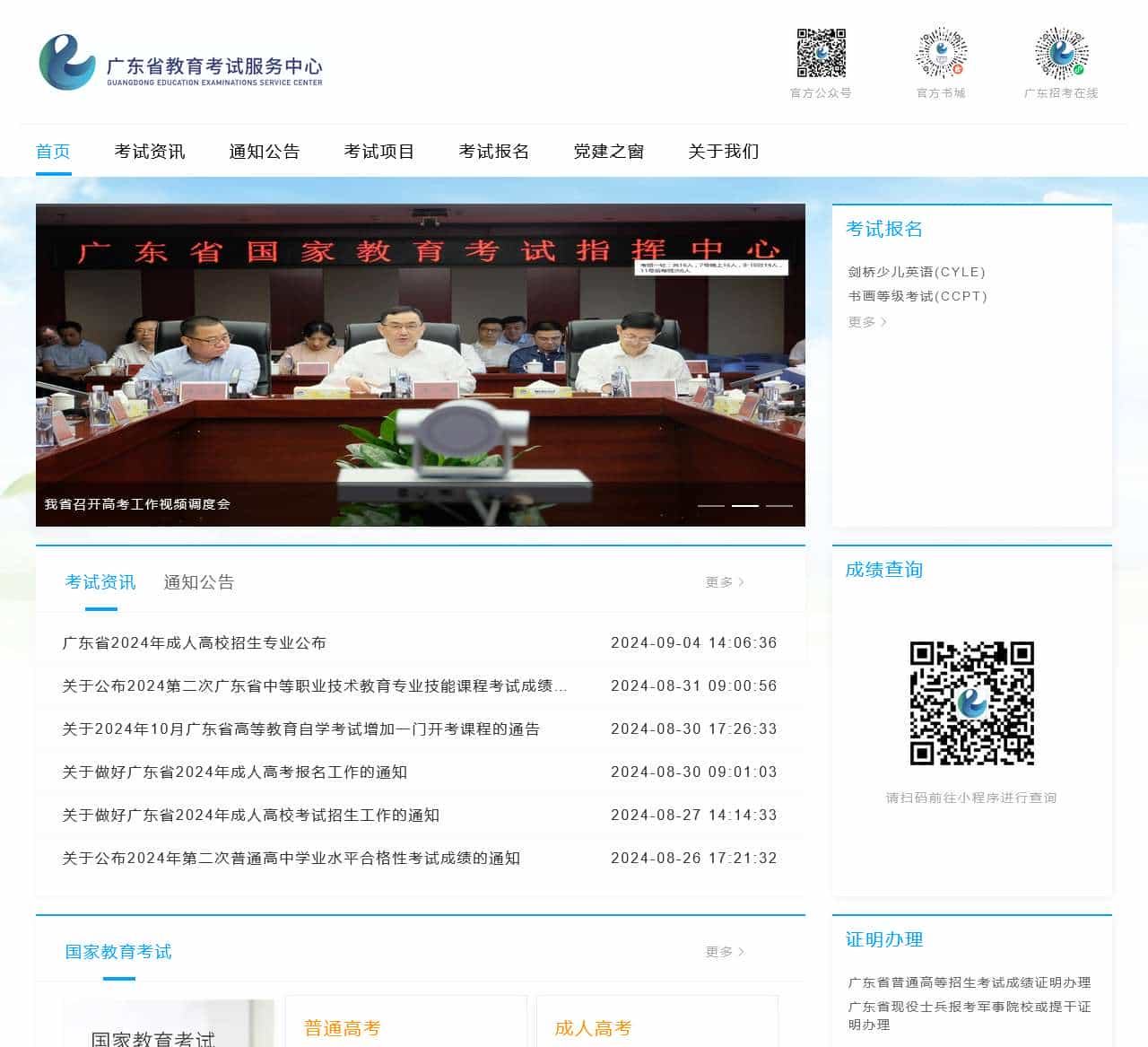Image resolution: width=1148 pixels, height=1047 pixels.
Task: Open the 考试项目 navigation menu
Action: click(379, 151)
